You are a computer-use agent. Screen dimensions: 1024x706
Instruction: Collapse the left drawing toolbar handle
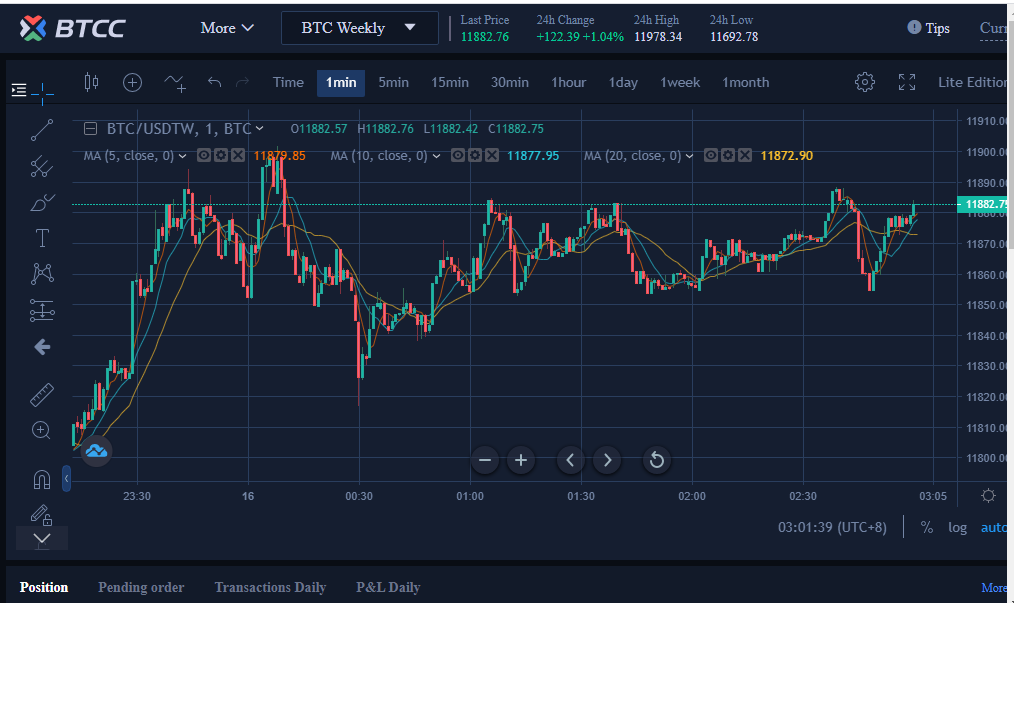66,479
